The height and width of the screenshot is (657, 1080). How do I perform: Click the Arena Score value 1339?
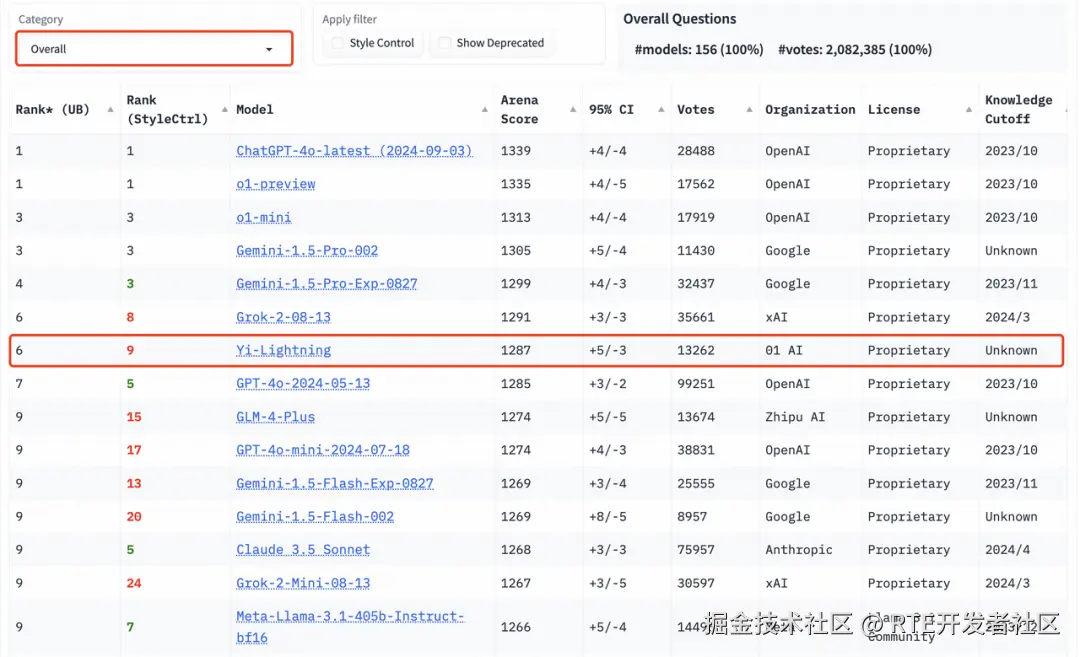point(516,151)
